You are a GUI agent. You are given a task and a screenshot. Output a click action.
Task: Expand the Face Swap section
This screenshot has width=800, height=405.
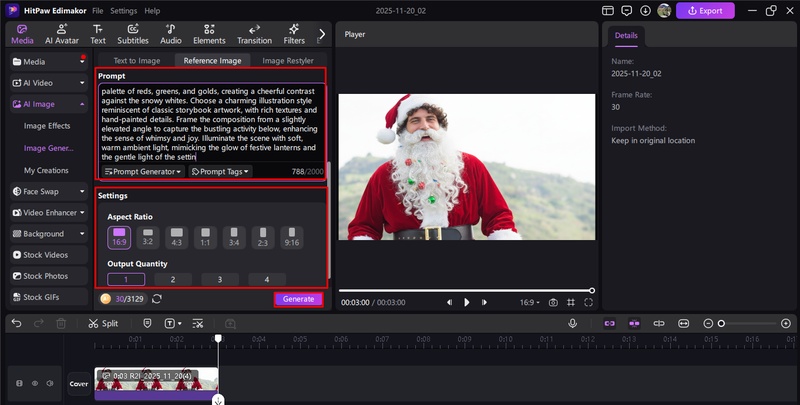(49, 191)
